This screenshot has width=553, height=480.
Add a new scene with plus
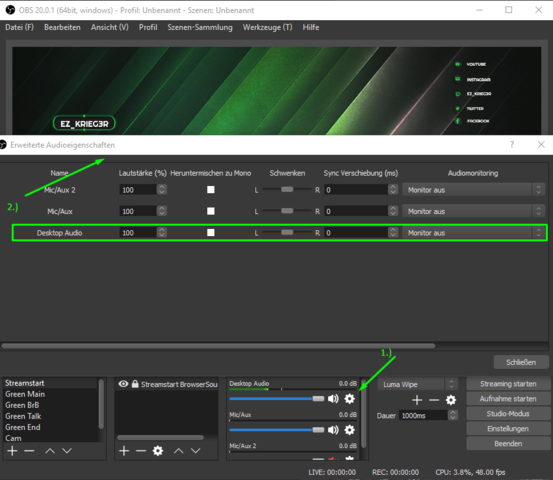point(12,451)
